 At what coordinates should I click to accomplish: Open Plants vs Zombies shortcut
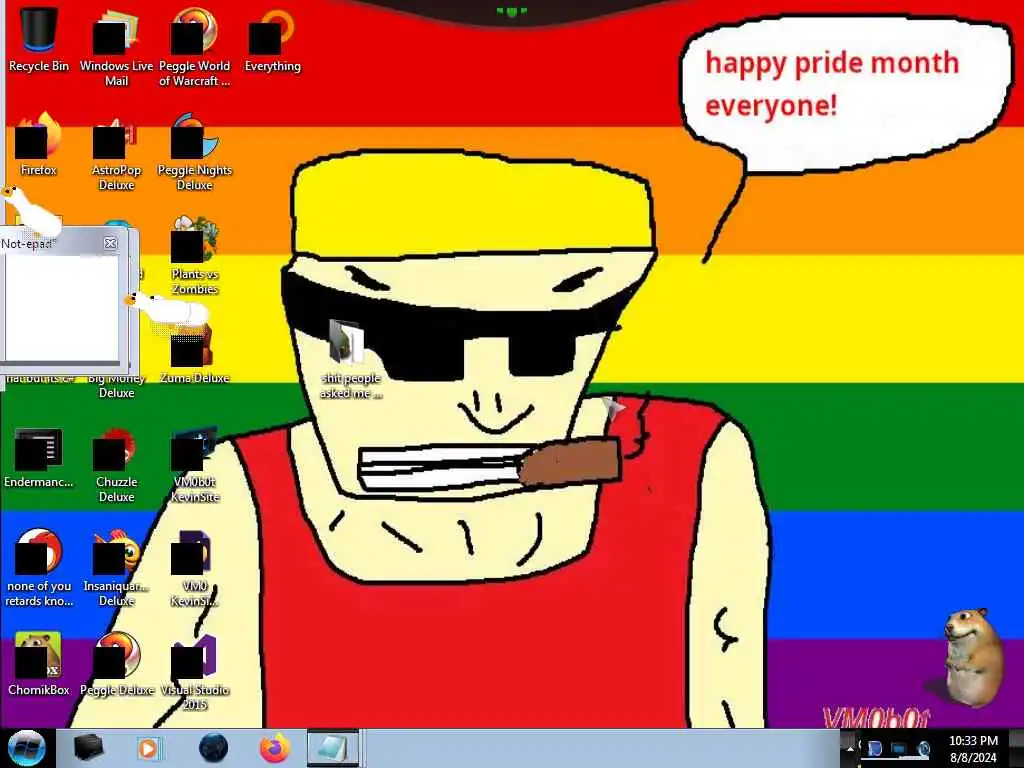pyautogui.click(x=195, y=255)
